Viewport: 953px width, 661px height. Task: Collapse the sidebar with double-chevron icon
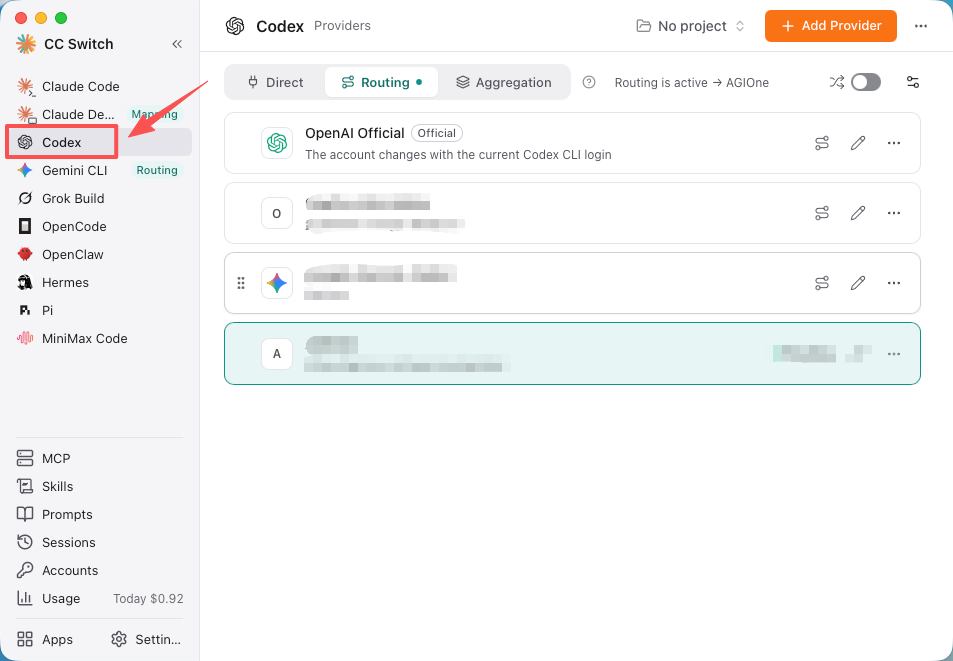click(177, 44)
